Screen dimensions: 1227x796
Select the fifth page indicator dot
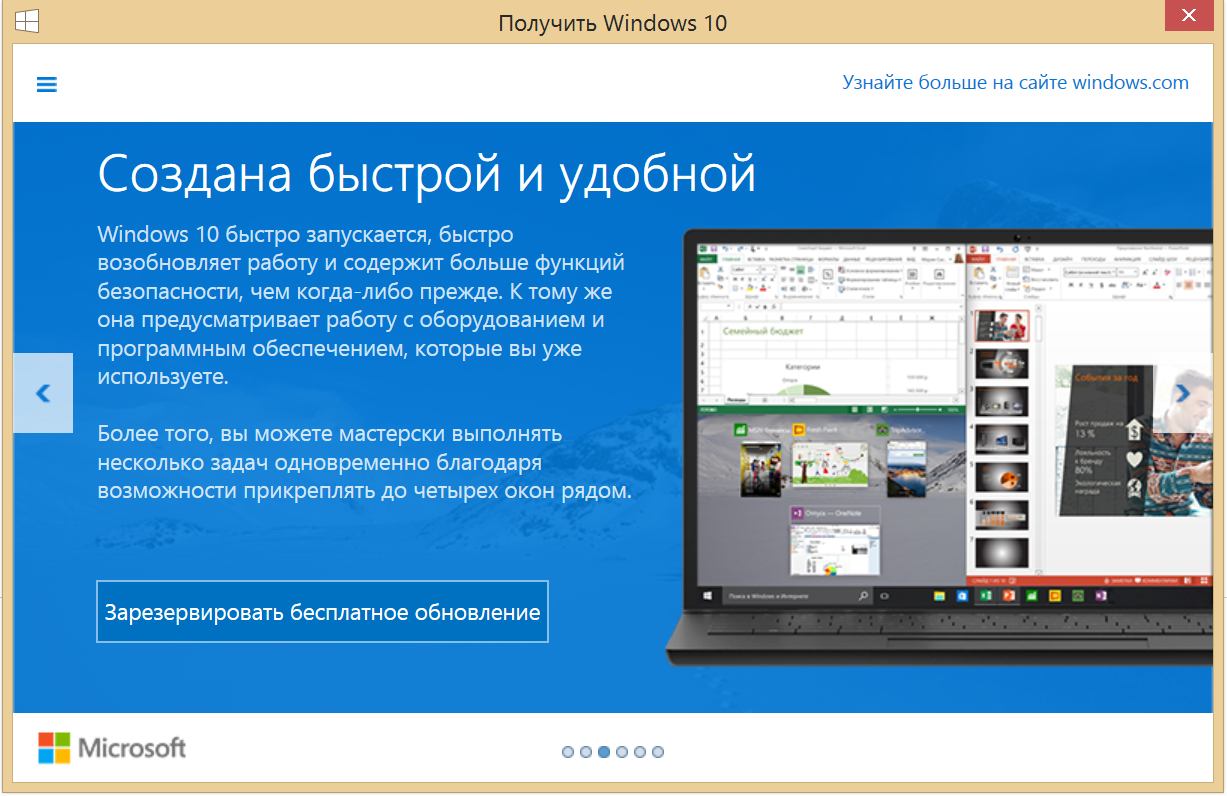[x=640, y=752]
